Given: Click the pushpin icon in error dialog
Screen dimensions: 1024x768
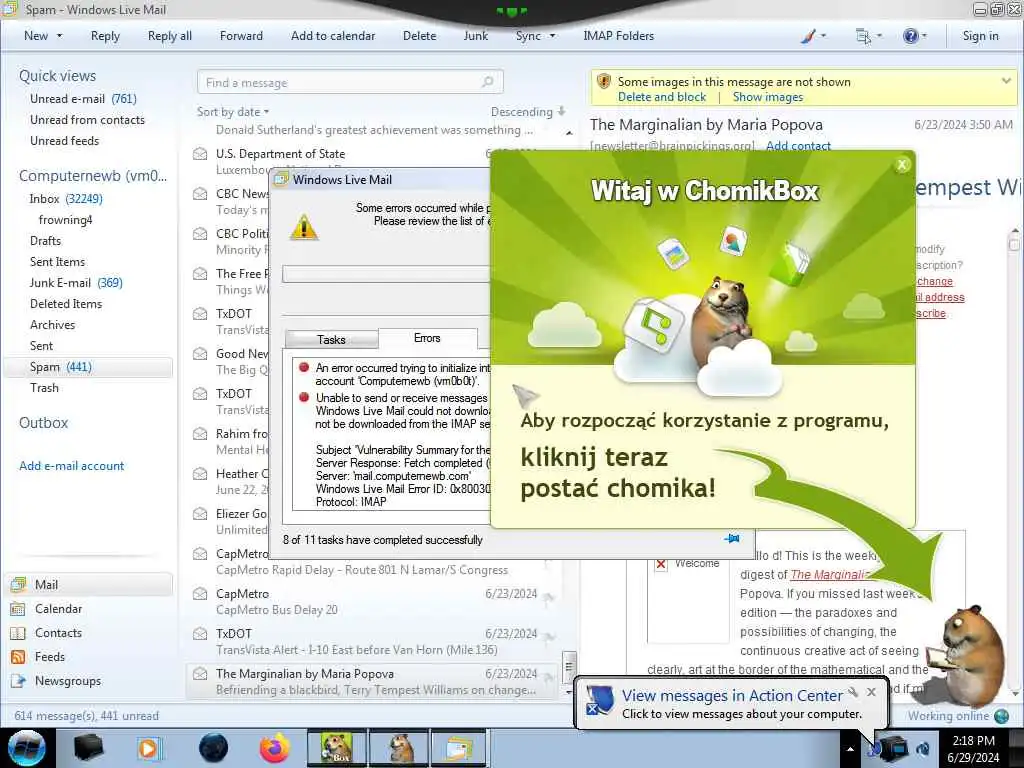Looking at the screenshot, I should 732,539.
